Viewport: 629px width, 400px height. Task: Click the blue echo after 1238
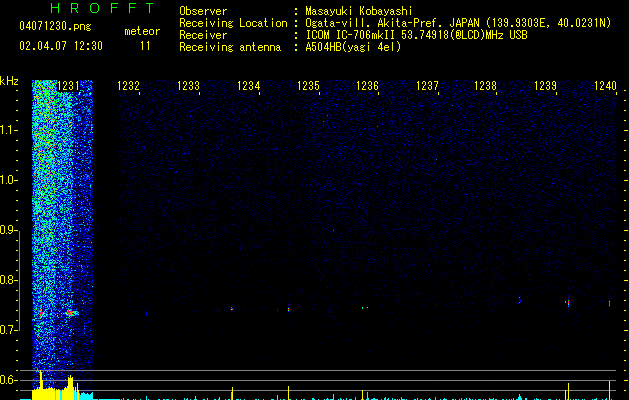520,300
